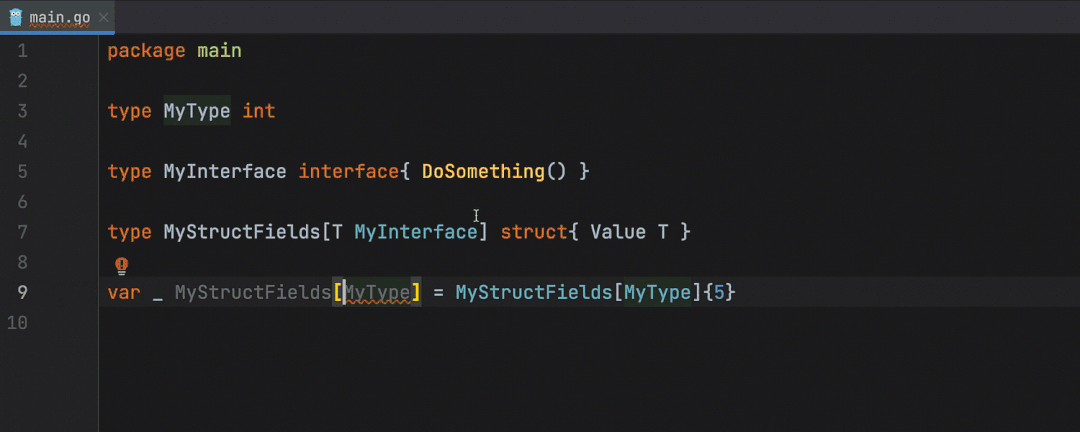The image size is (1080, 432).
Task: Click the red intention lightbulb icon
Action: (x=121, y=265)
